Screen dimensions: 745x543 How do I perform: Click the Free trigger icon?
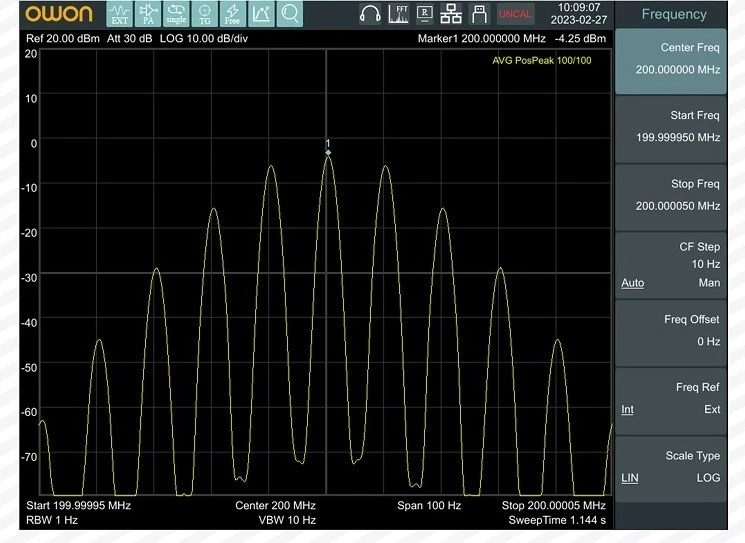tap(233, 14)
